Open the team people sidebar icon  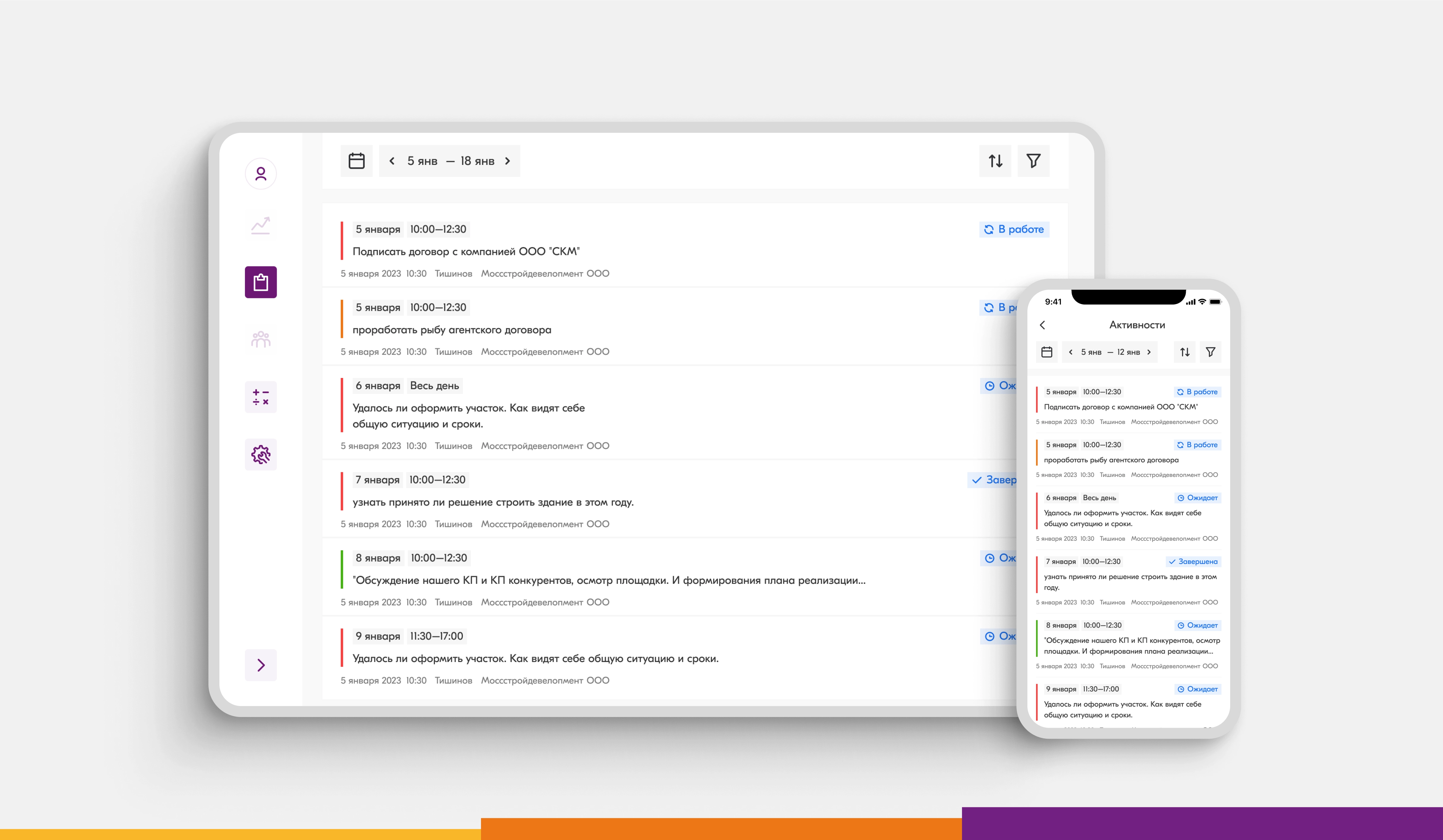click(x=260, y=340)
